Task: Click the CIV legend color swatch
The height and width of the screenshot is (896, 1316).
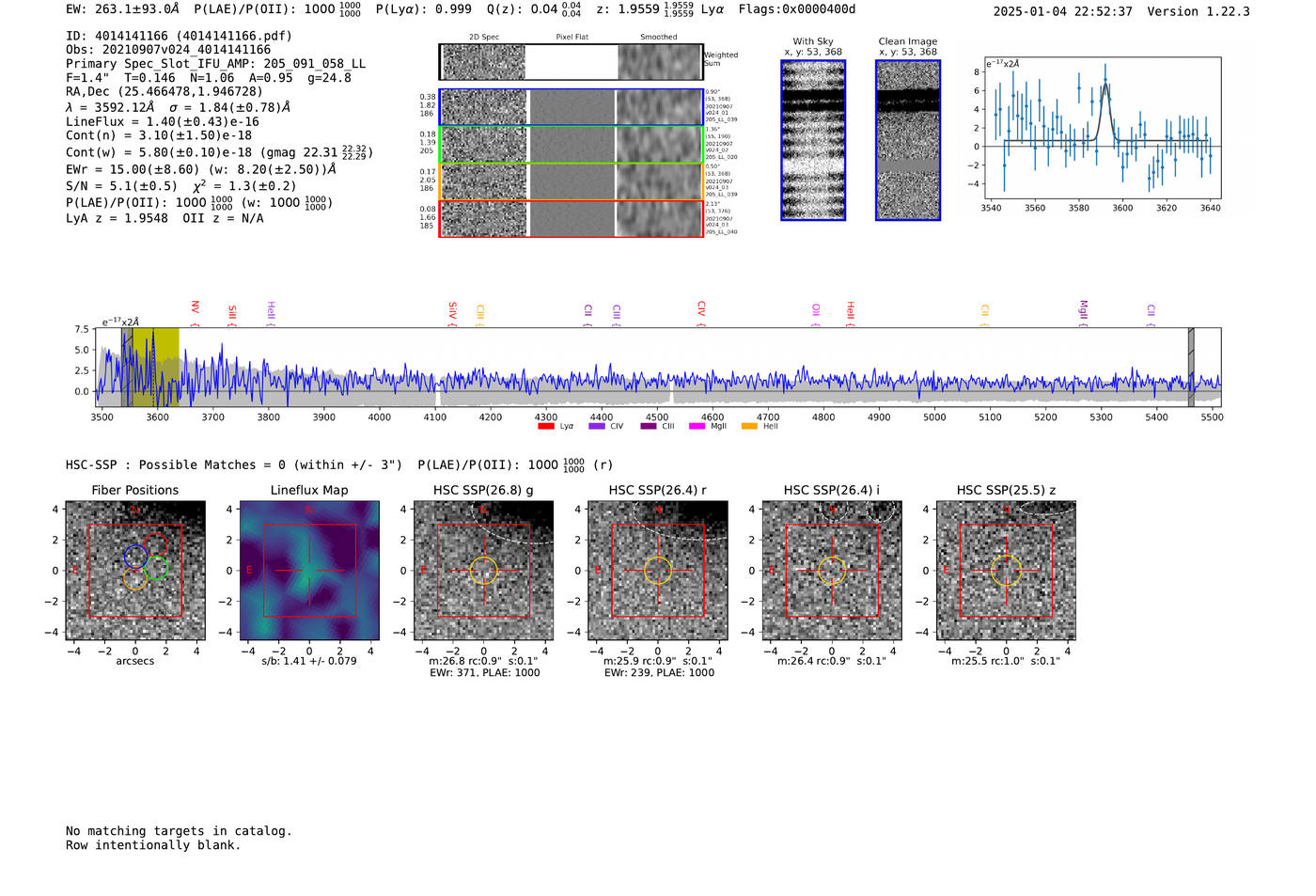Action: click(x=597, y=426)
